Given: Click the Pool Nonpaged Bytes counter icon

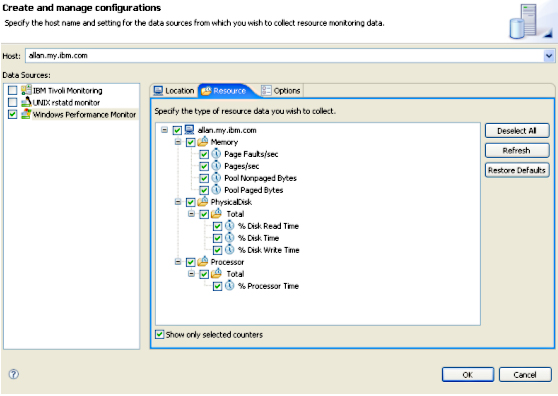Looking at the screenshot, I should coord(216,178).
